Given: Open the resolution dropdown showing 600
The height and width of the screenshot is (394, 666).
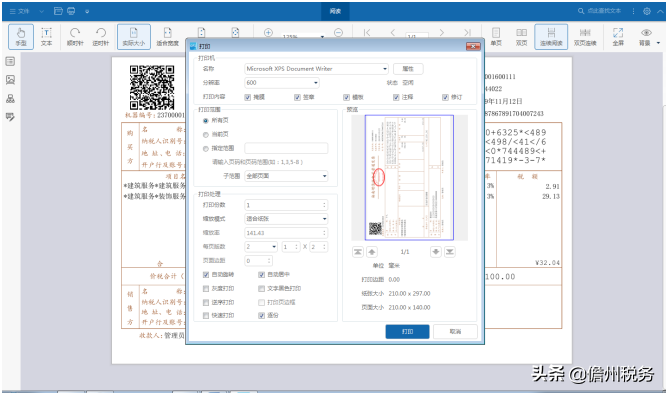Looking at the screenshot, I should [x=282, y=83].
